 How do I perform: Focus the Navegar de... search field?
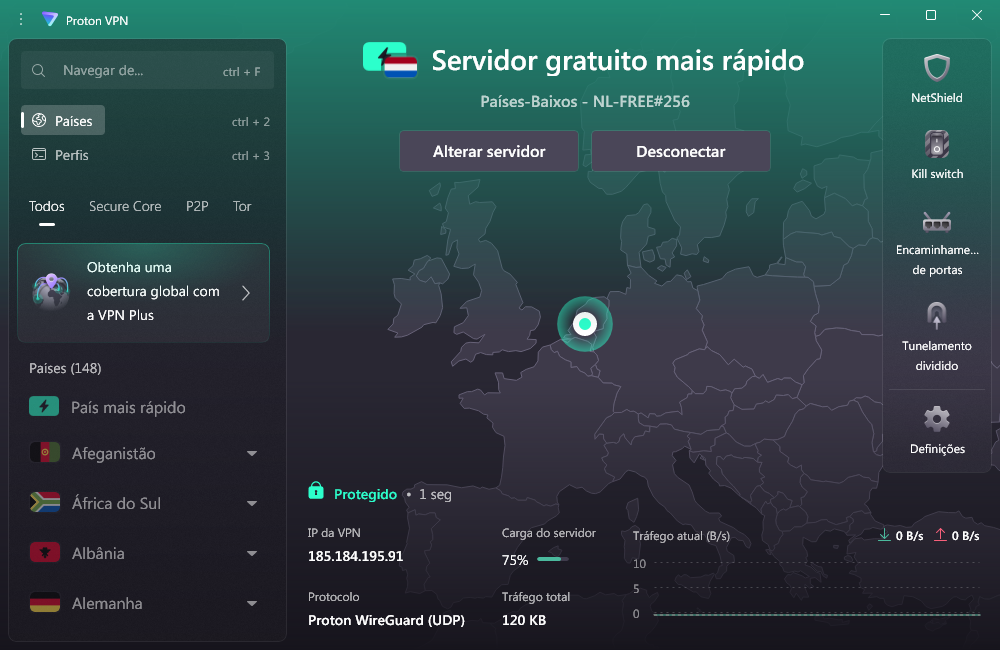(147, 70)
